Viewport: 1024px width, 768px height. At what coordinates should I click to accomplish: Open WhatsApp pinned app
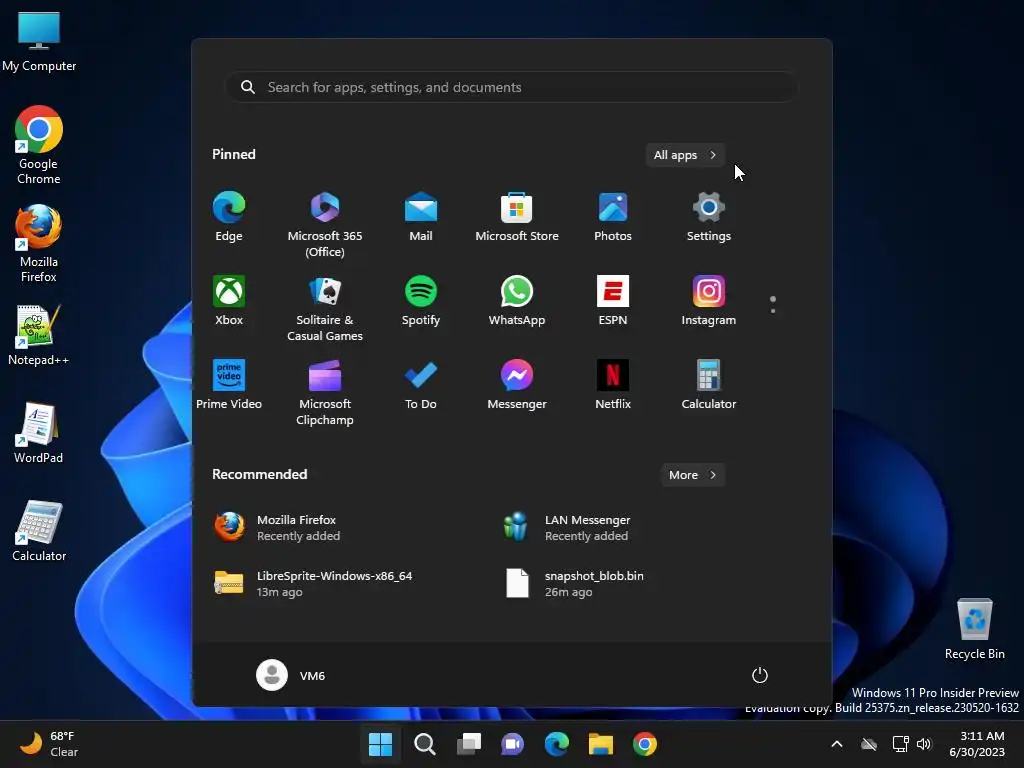tap(517, 301)
